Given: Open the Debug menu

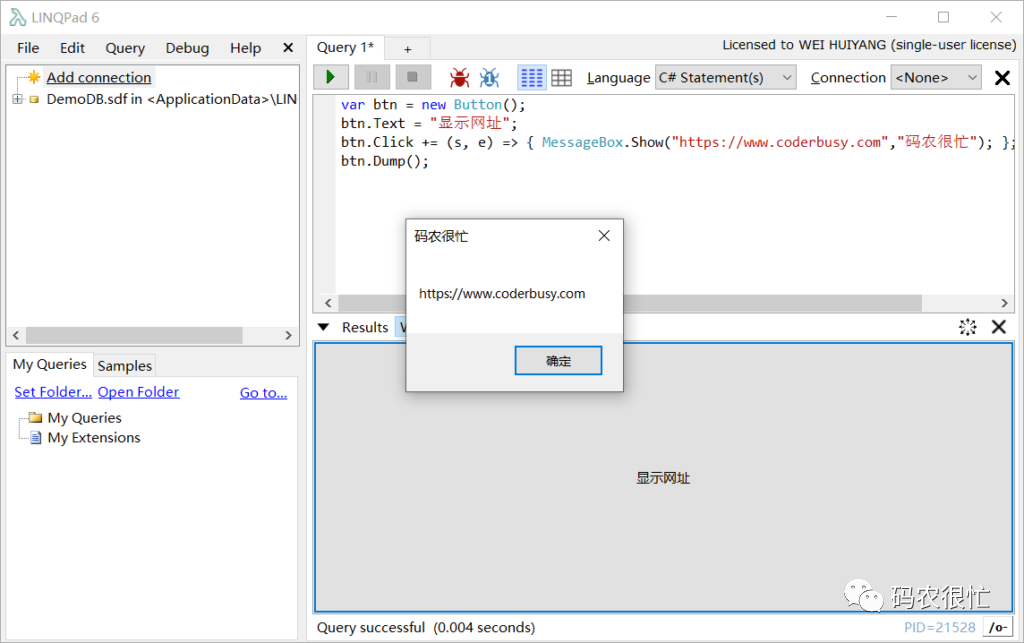Looking at the screenshot, I should (187, 48).
